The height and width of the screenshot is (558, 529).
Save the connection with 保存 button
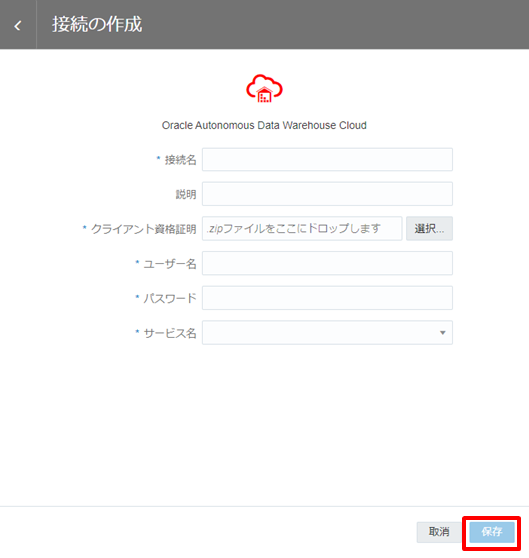(492, 532)
